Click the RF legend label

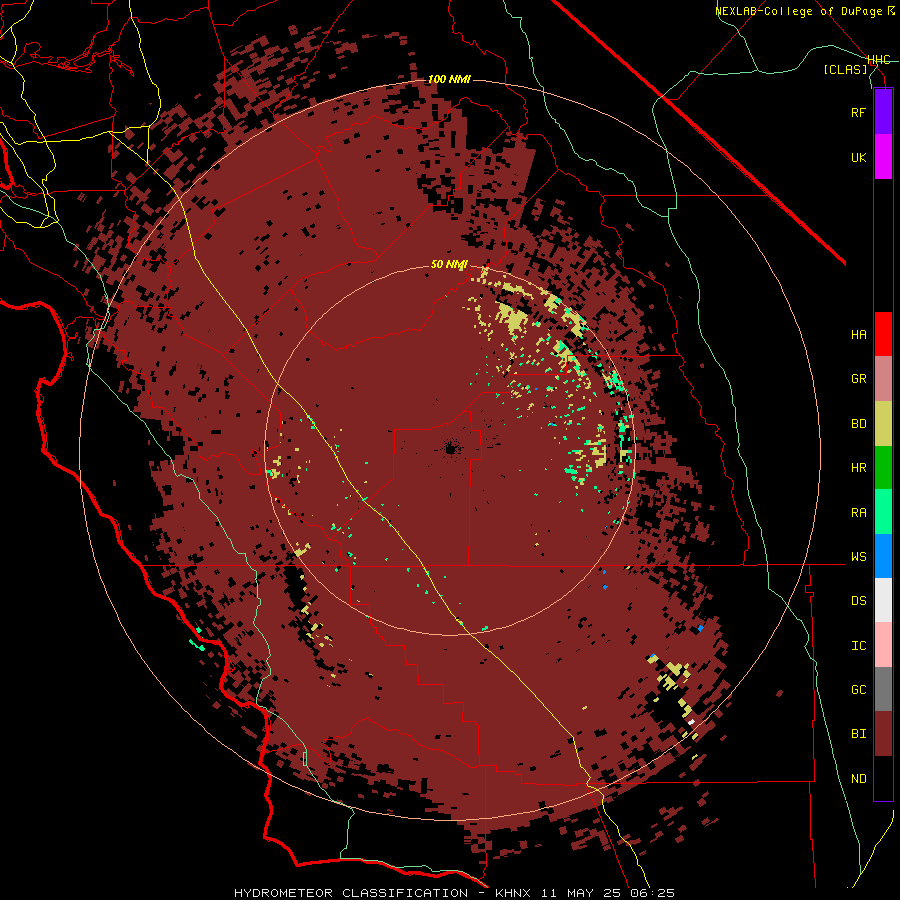(x=858, y=112)
